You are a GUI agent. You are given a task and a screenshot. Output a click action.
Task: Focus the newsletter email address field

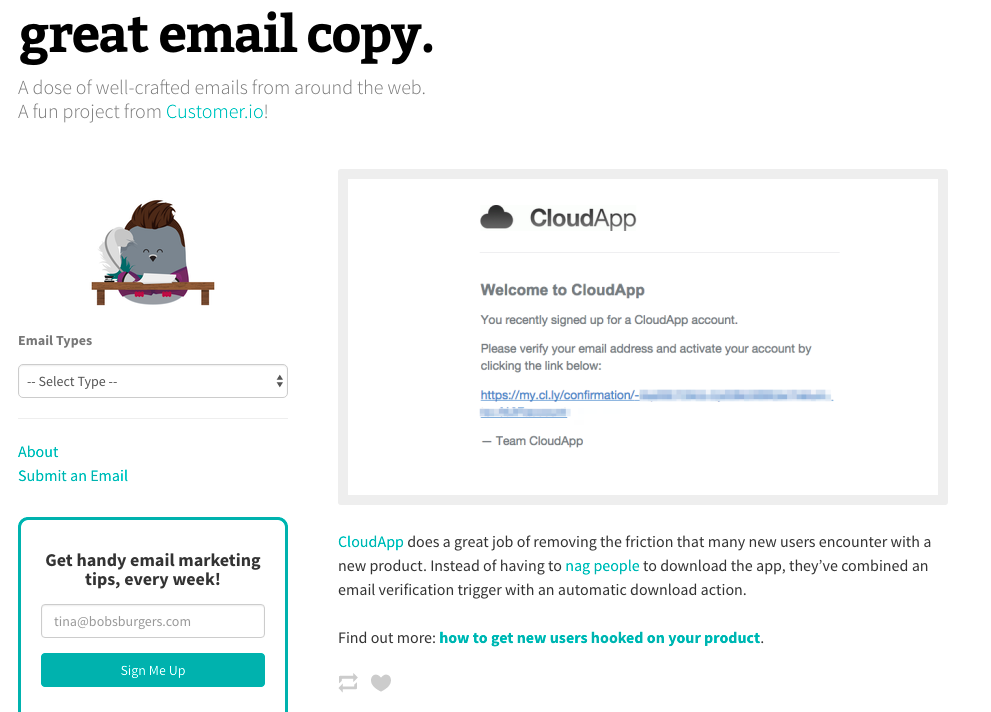(x=153, y=621)
